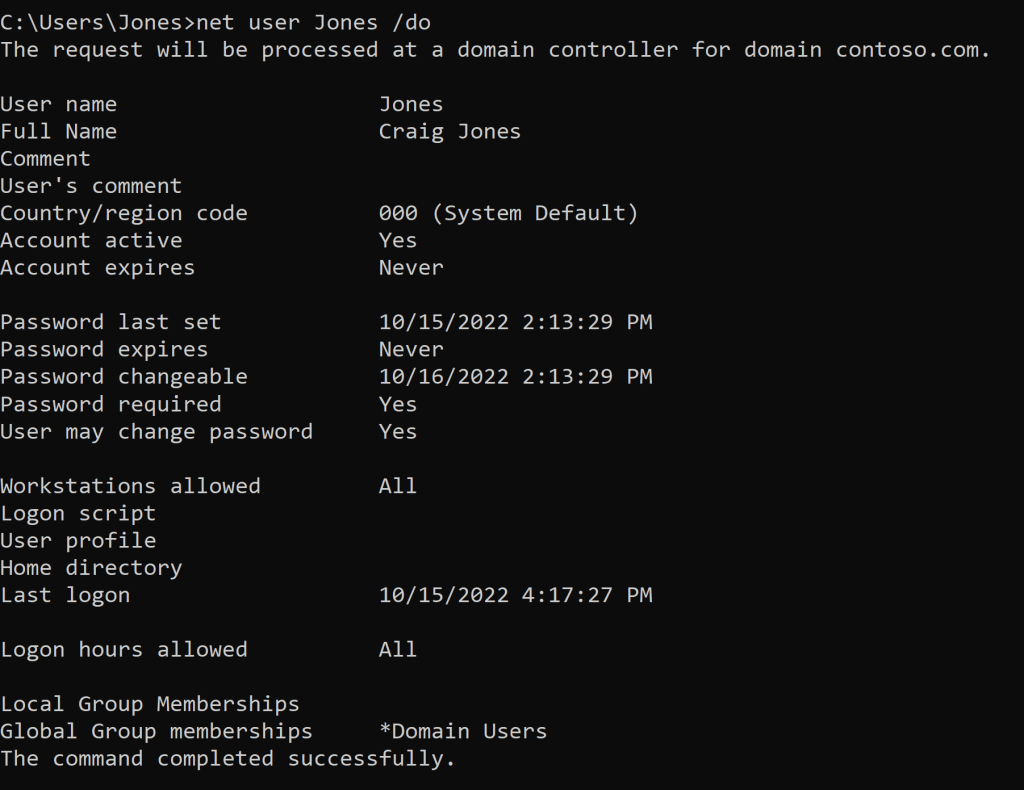Click the 'net user Jones /do' command text
The height and width of the screenshot is (790, 1024).
(x=314, y=22)
